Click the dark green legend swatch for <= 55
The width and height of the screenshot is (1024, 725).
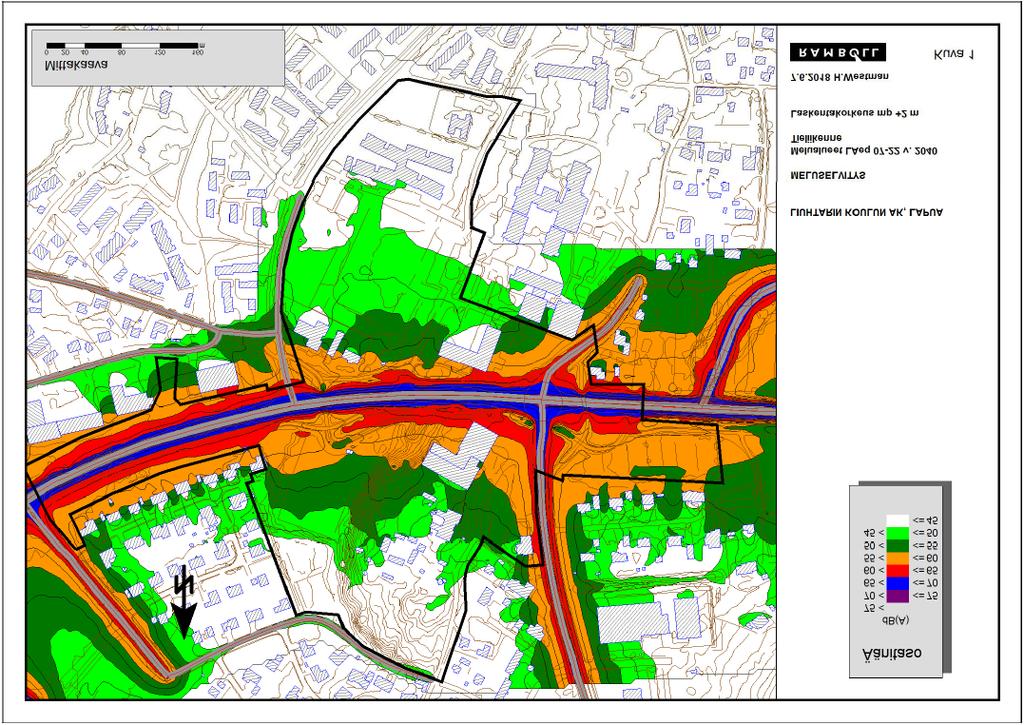pyautogui.click(x=898, y=546)
